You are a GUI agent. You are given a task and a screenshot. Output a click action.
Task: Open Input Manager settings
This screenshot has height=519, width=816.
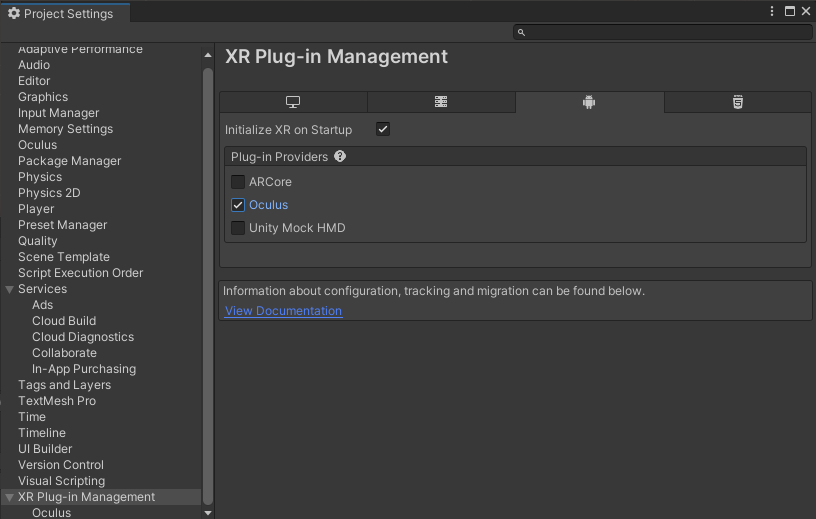58,113
